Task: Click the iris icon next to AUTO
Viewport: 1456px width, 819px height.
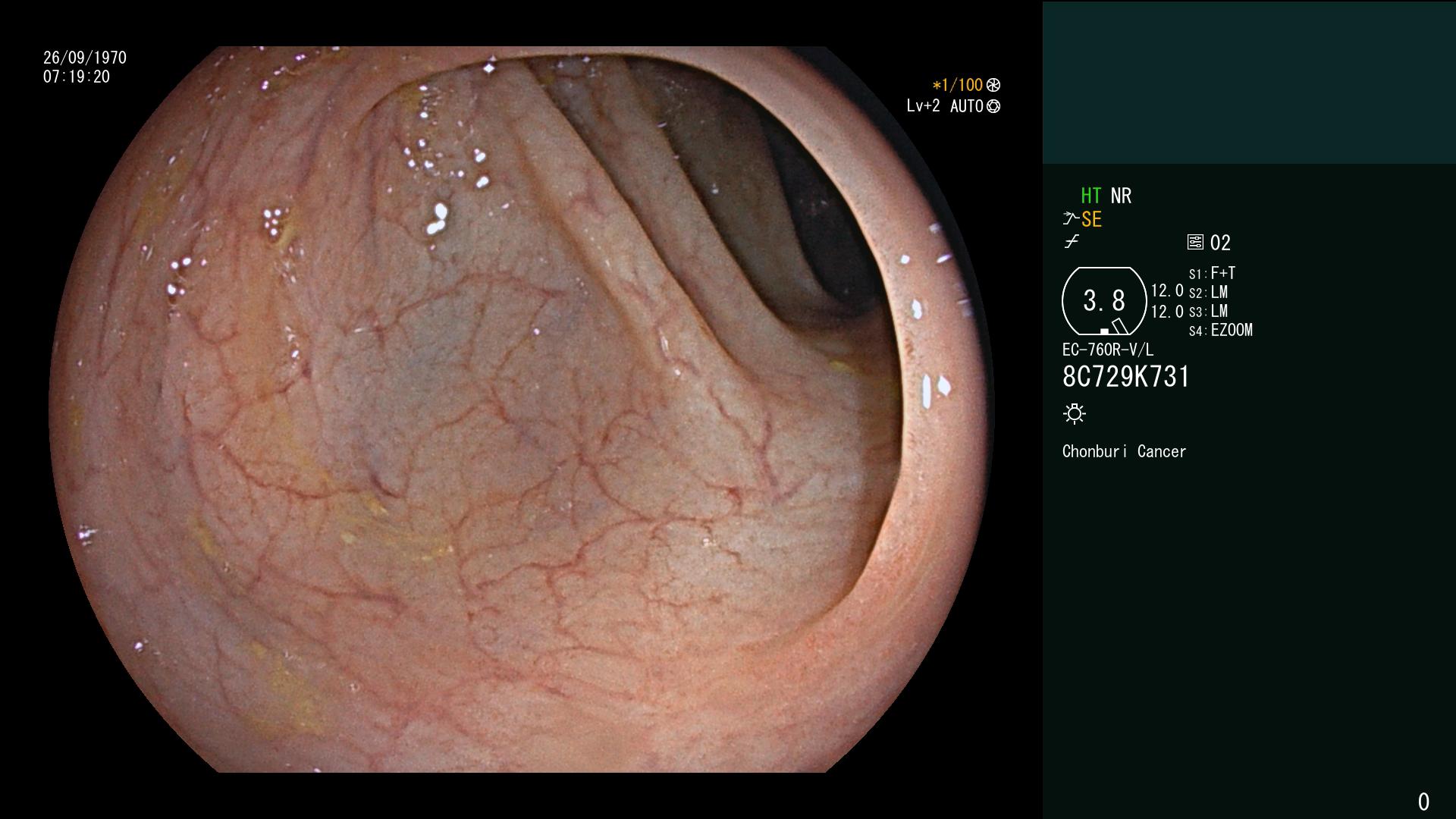Action: 993,106
